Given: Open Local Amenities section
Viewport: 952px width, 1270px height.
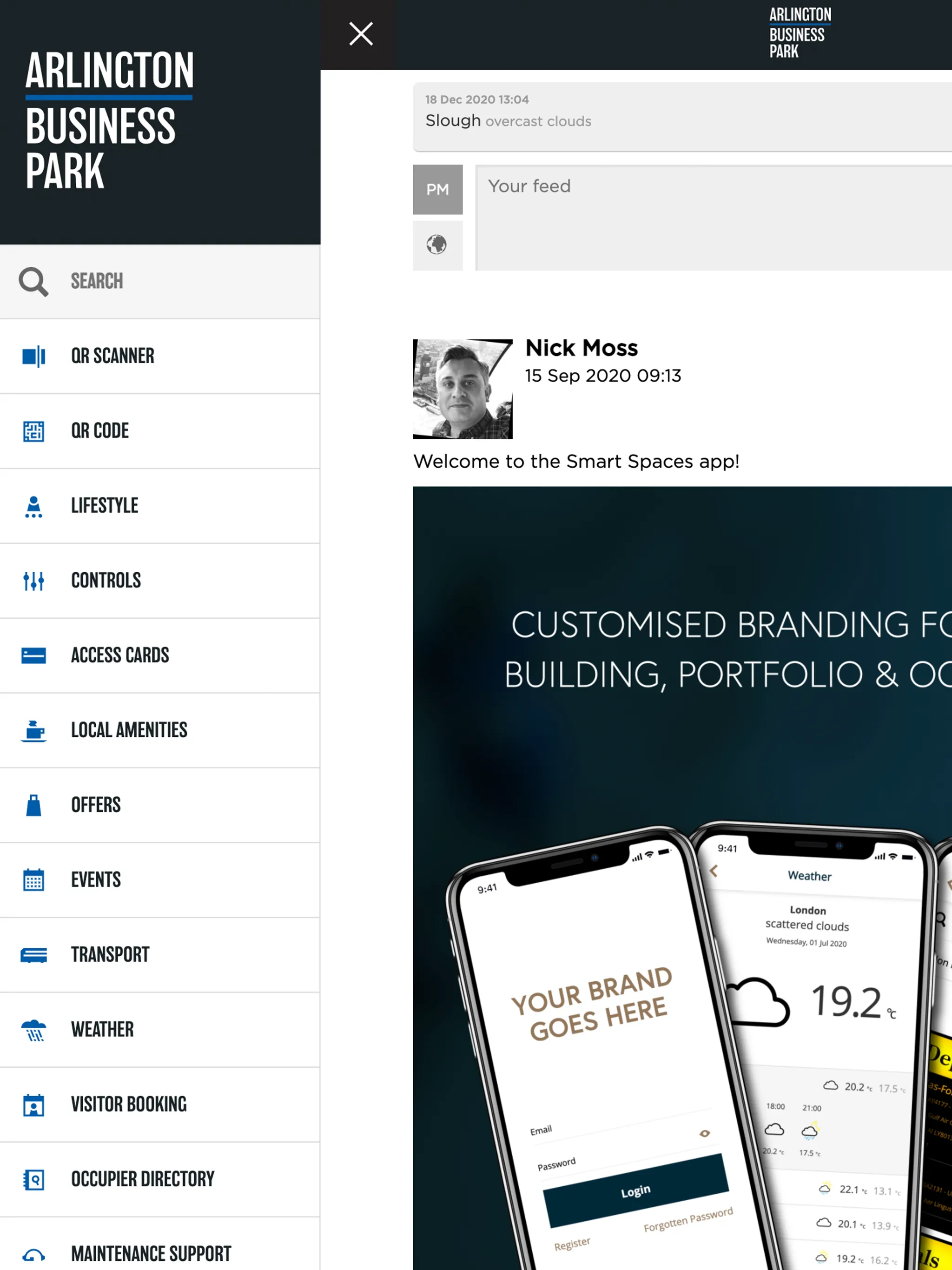Looking at the screenshot, I should click(160, 730).
